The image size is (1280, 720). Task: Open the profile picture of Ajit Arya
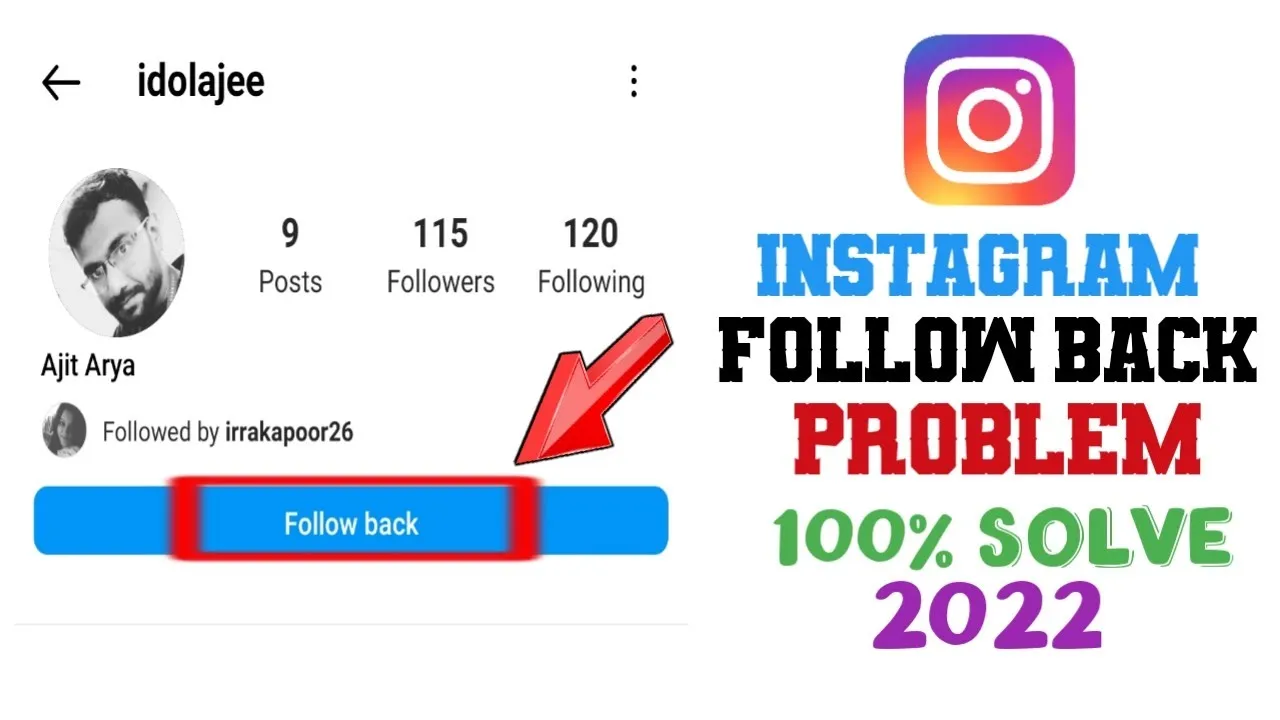click(x=116, y=253)
